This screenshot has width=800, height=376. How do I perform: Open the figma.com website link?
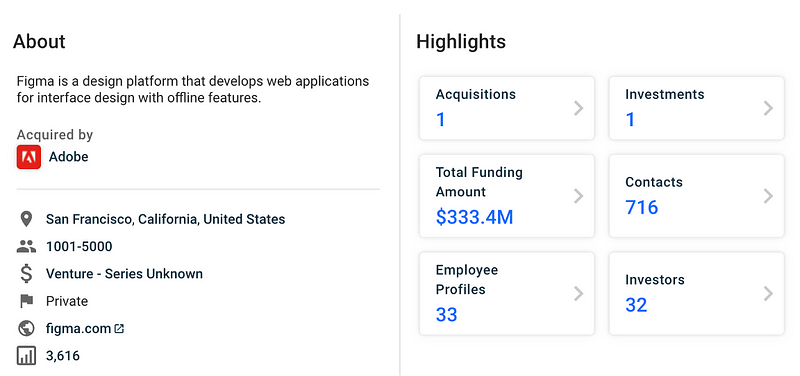click(x=79, y=329)
